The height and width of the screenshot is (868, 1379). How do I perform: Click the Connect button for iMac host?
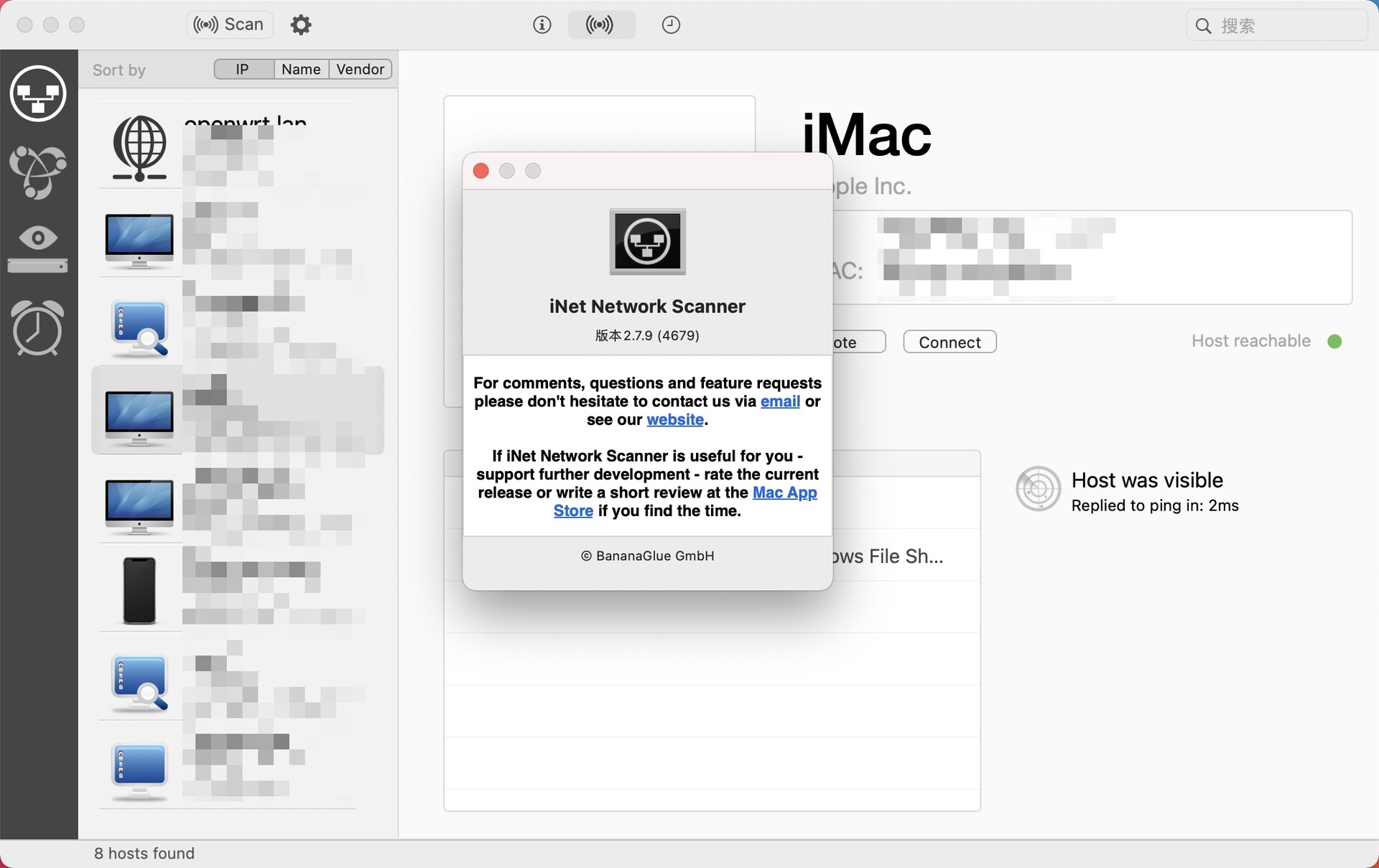click(x=949, y=341)
